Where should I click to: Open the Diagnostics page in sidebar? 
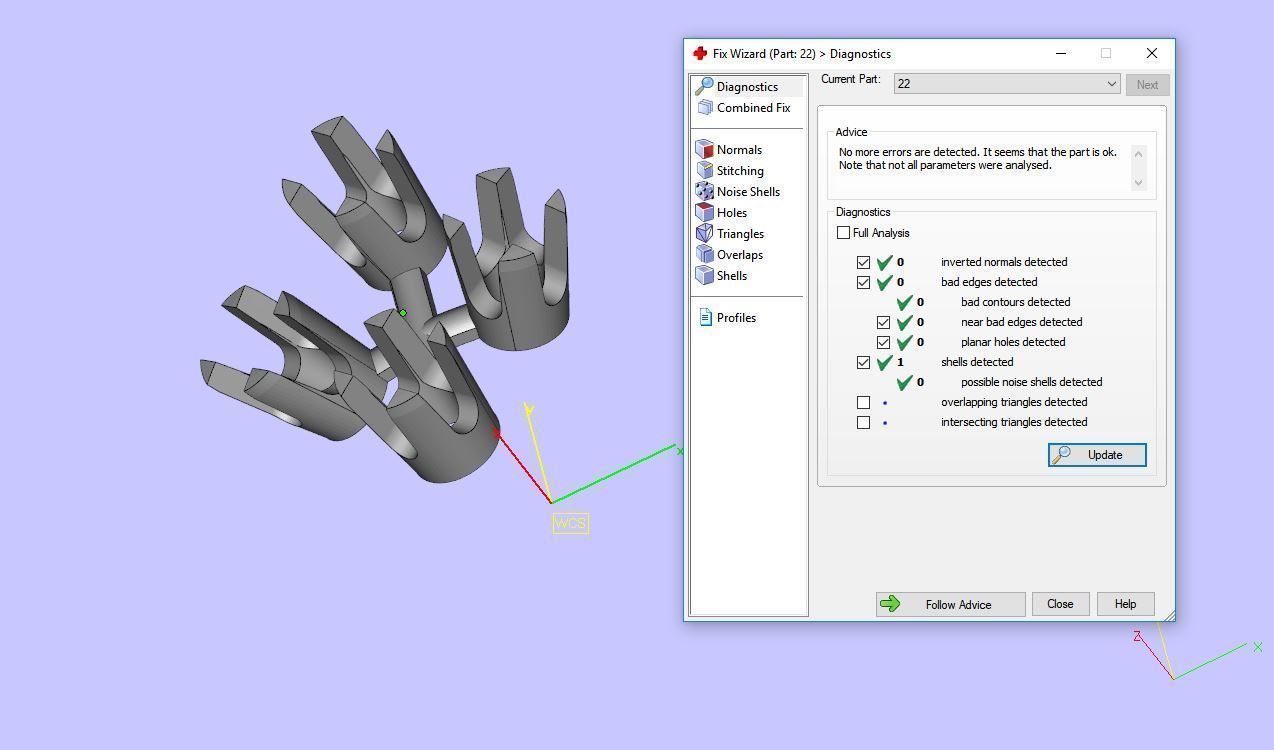coord(747,87)
